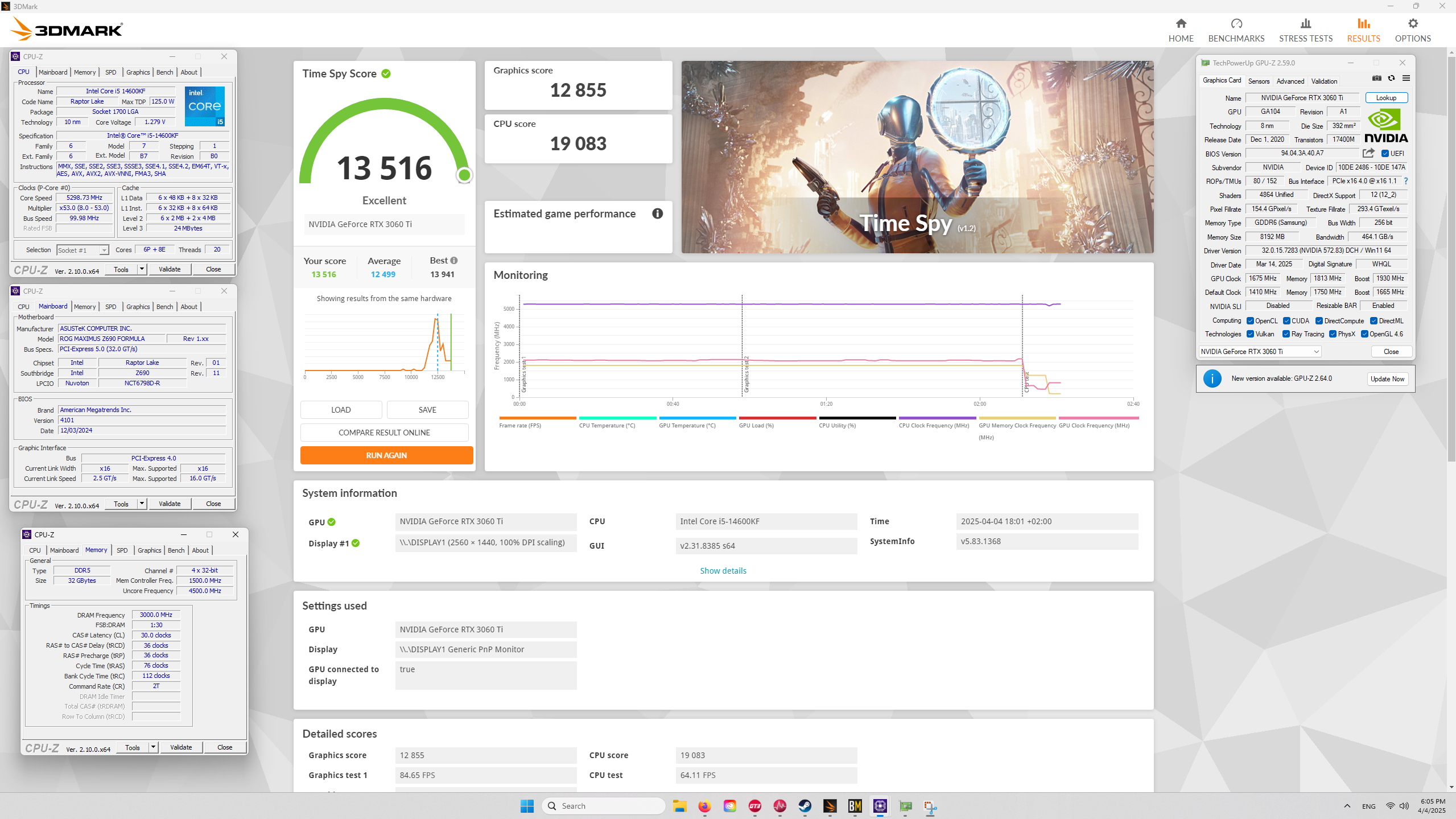
Task: Click the GPU-Z taskbar icon
Action: pyautogui.click(x=905, y=806)
